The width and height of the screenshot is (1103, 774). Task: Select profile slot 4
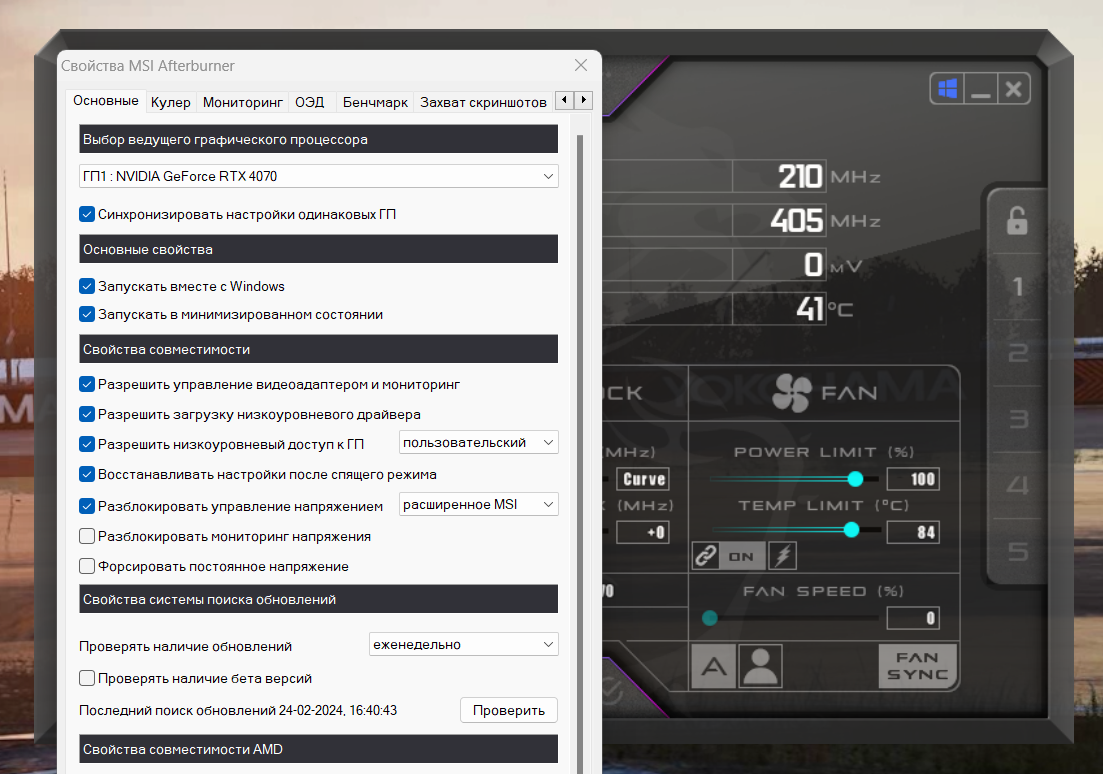[1018, 485]
